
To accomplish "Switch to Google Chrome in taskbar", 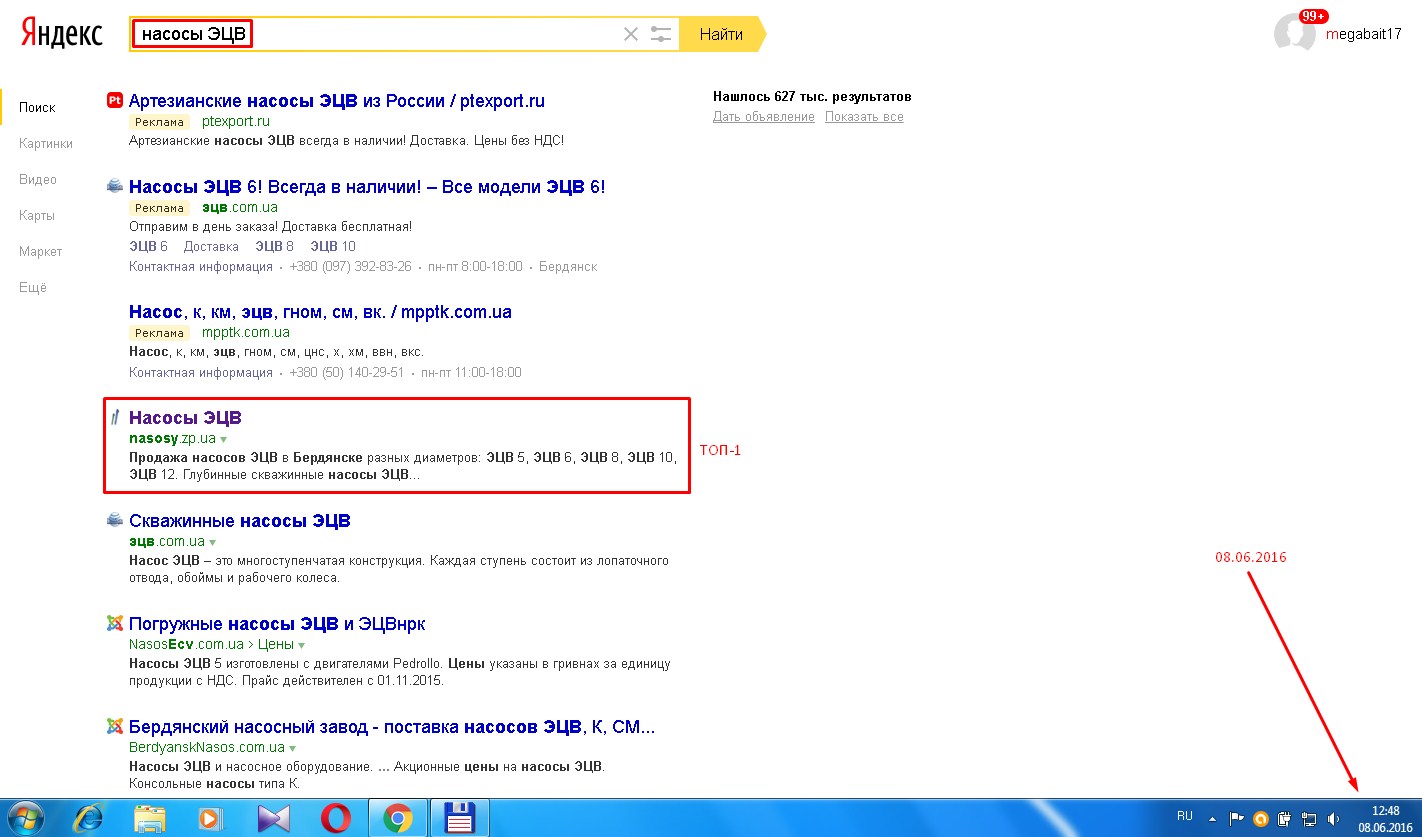I will pyautogui.click(x=397, y=819).
